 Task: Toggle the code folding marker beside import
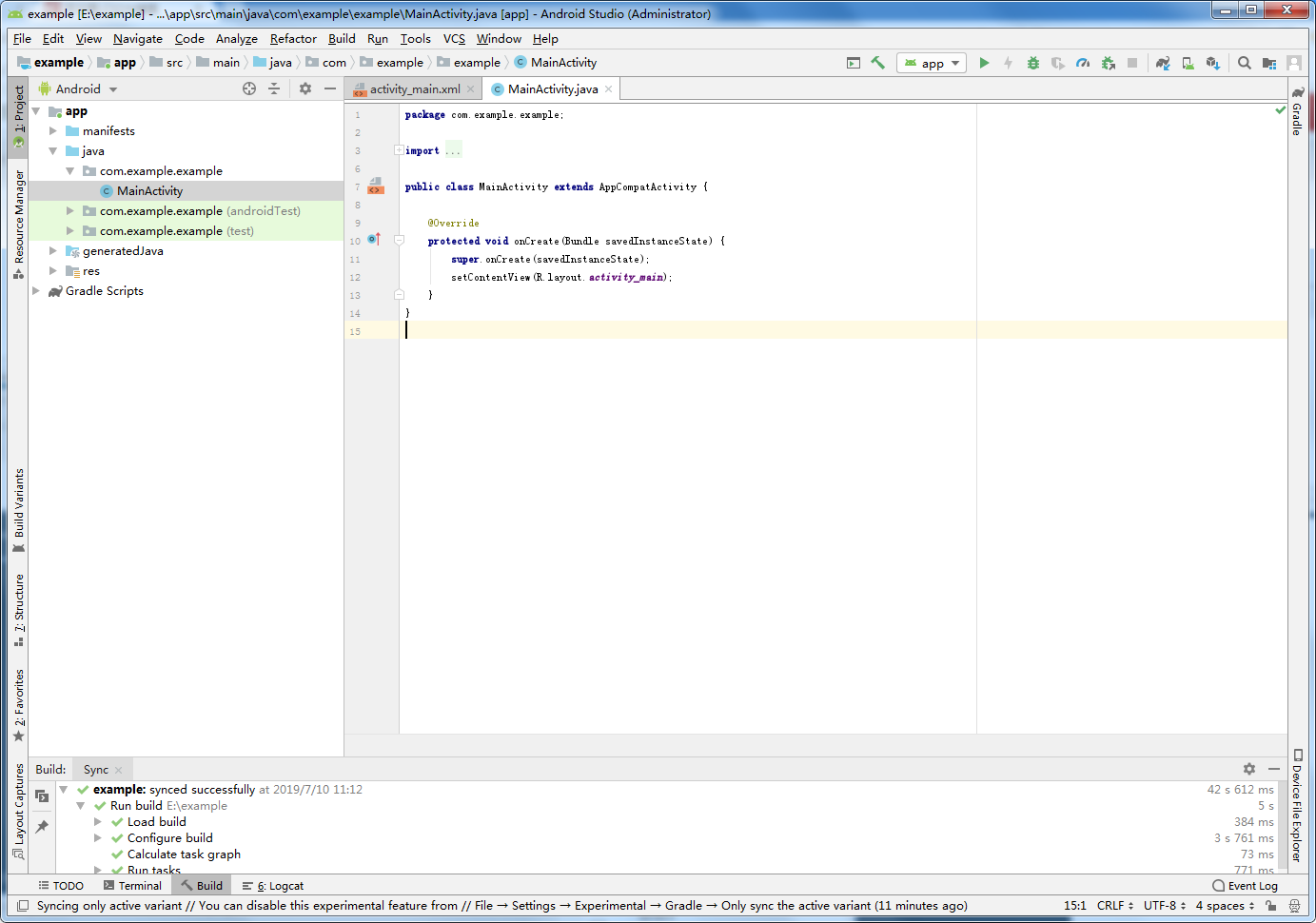tap(399, 150)
